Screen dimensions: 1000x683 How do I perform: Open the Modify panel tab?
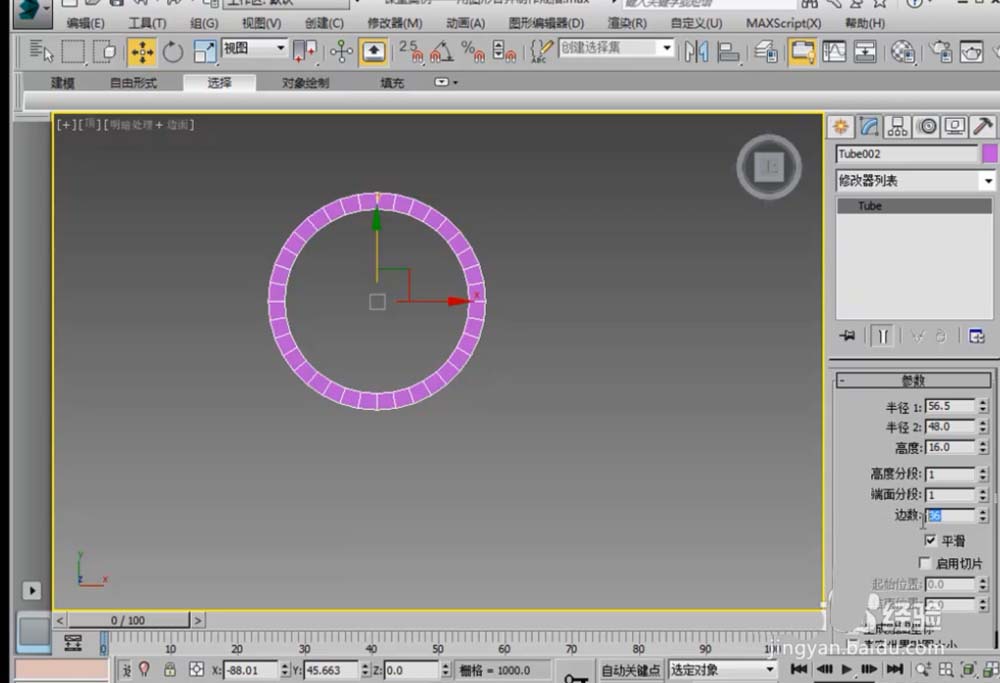869,126
